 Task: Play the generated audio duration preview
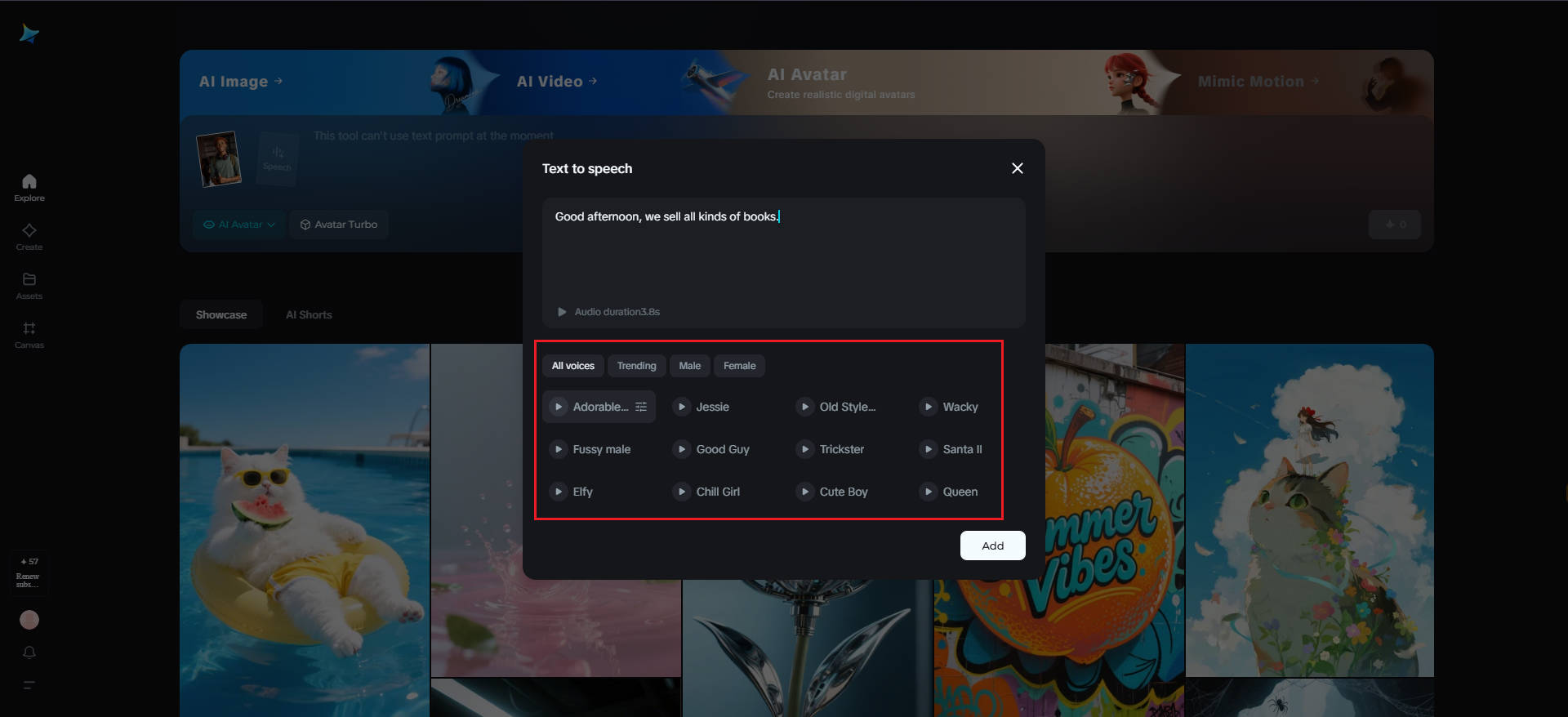pos(562,312)
